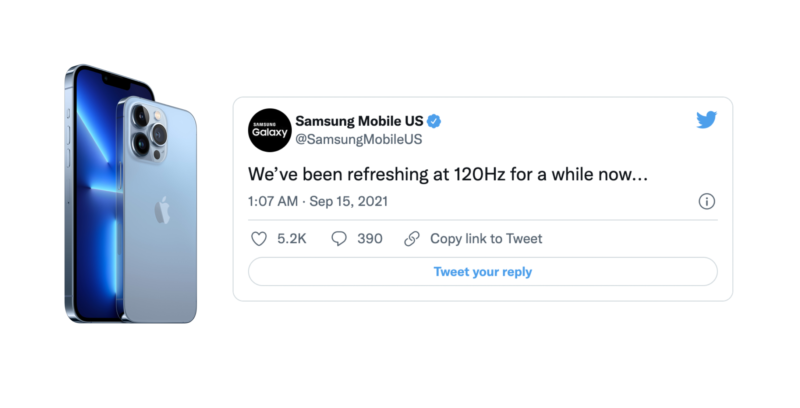Click the blue verified badge
The width and height of the screenshot is (800, 408).
point(435,121)
